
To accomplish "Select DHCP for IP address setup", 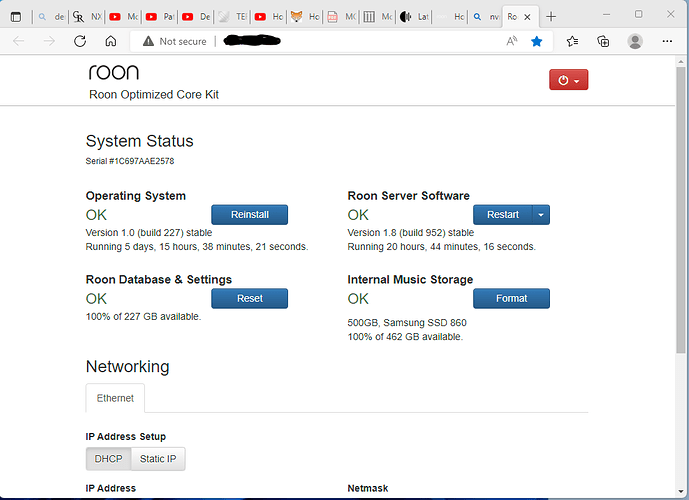I will coord(107,459).
